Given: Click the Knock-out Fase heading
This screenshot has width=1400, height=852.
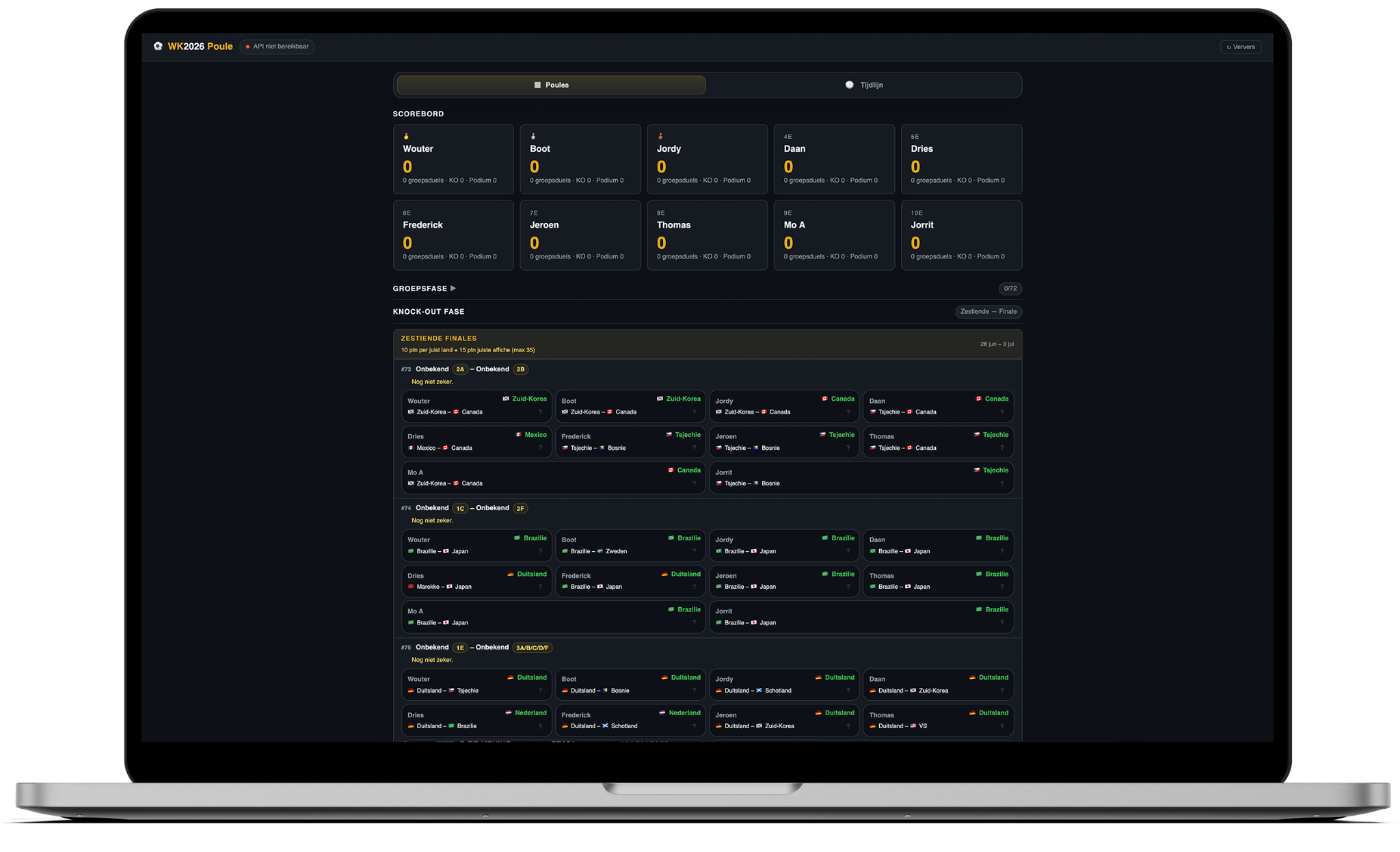Looking at the screenshot, I should [x=429, y=312].
